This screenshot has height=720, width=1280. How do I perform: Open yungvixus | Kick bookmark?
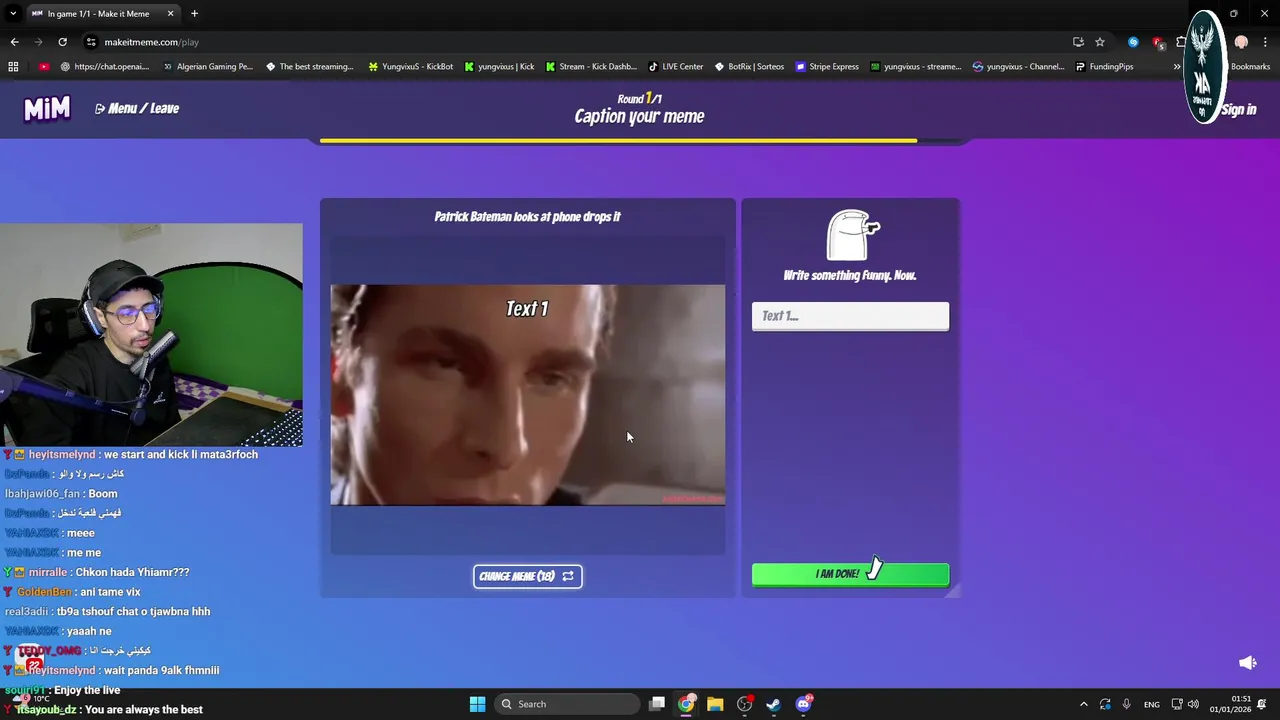point(499,67)
